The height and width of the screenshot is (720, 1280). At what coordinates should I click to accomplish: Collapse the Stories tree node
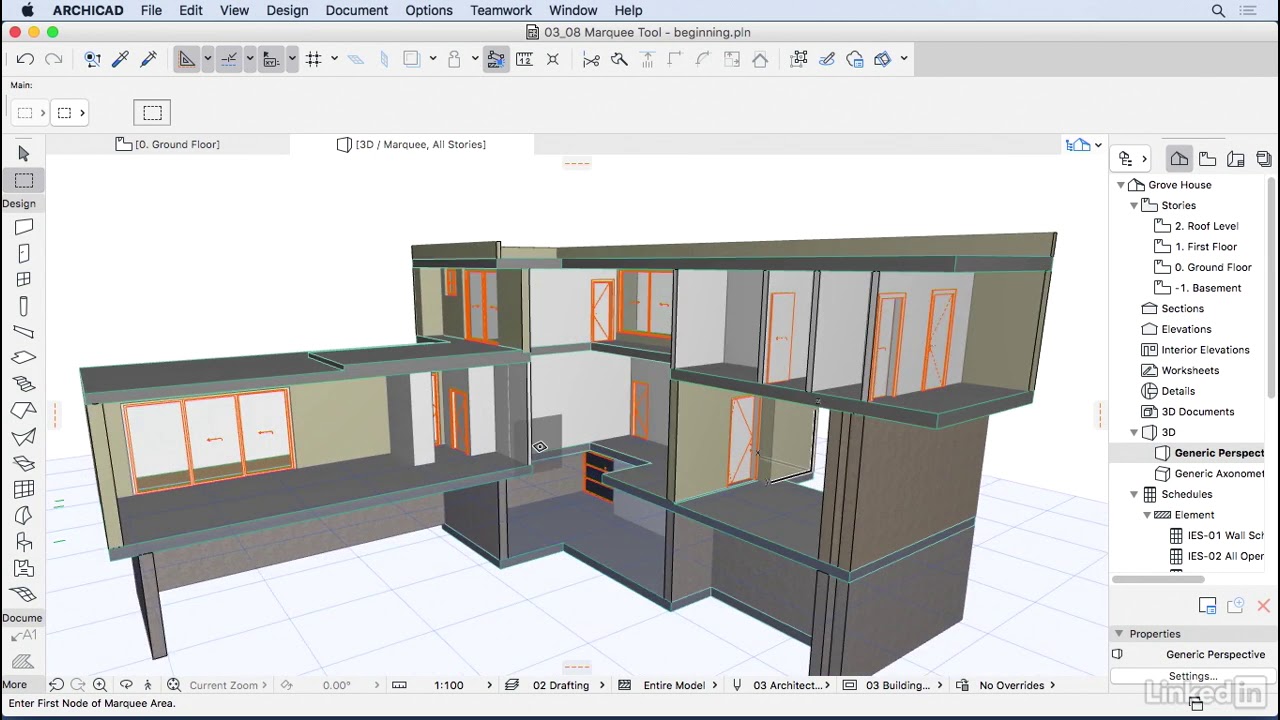coord(1134,206)
